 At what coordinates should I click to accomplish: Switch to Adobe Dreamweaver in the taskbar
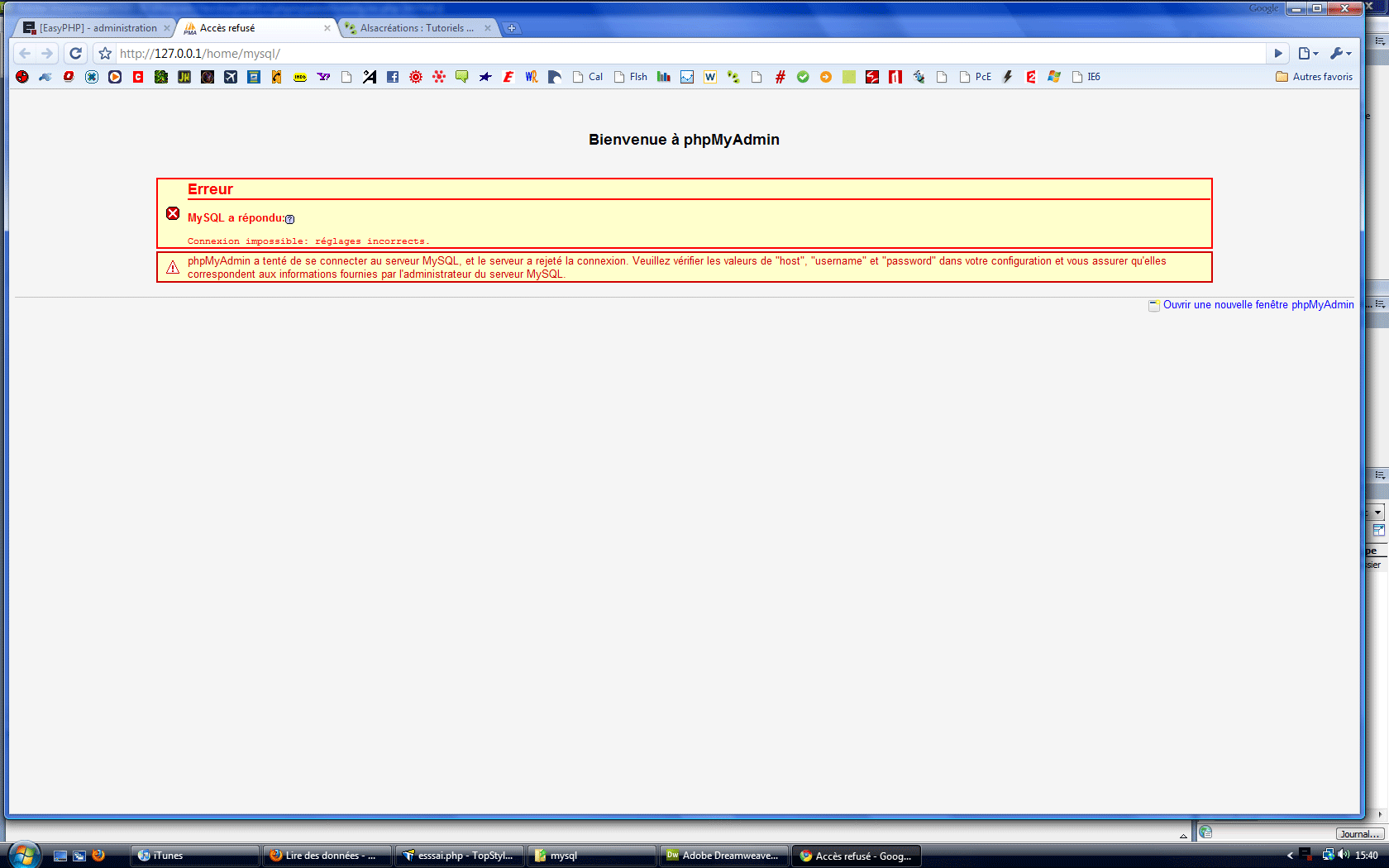coord(724,856)
